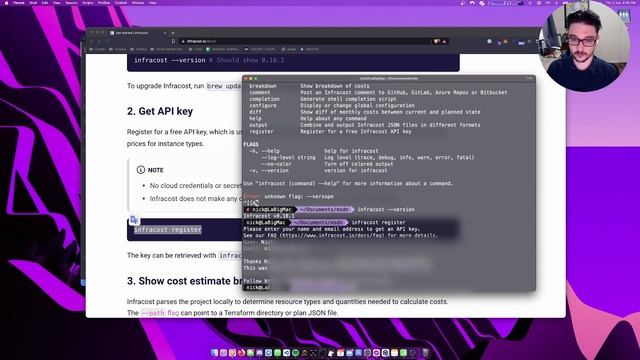Open the Edit menu in menu bar
The height and width of the screenshot is (360, 640).
[45, 2]
